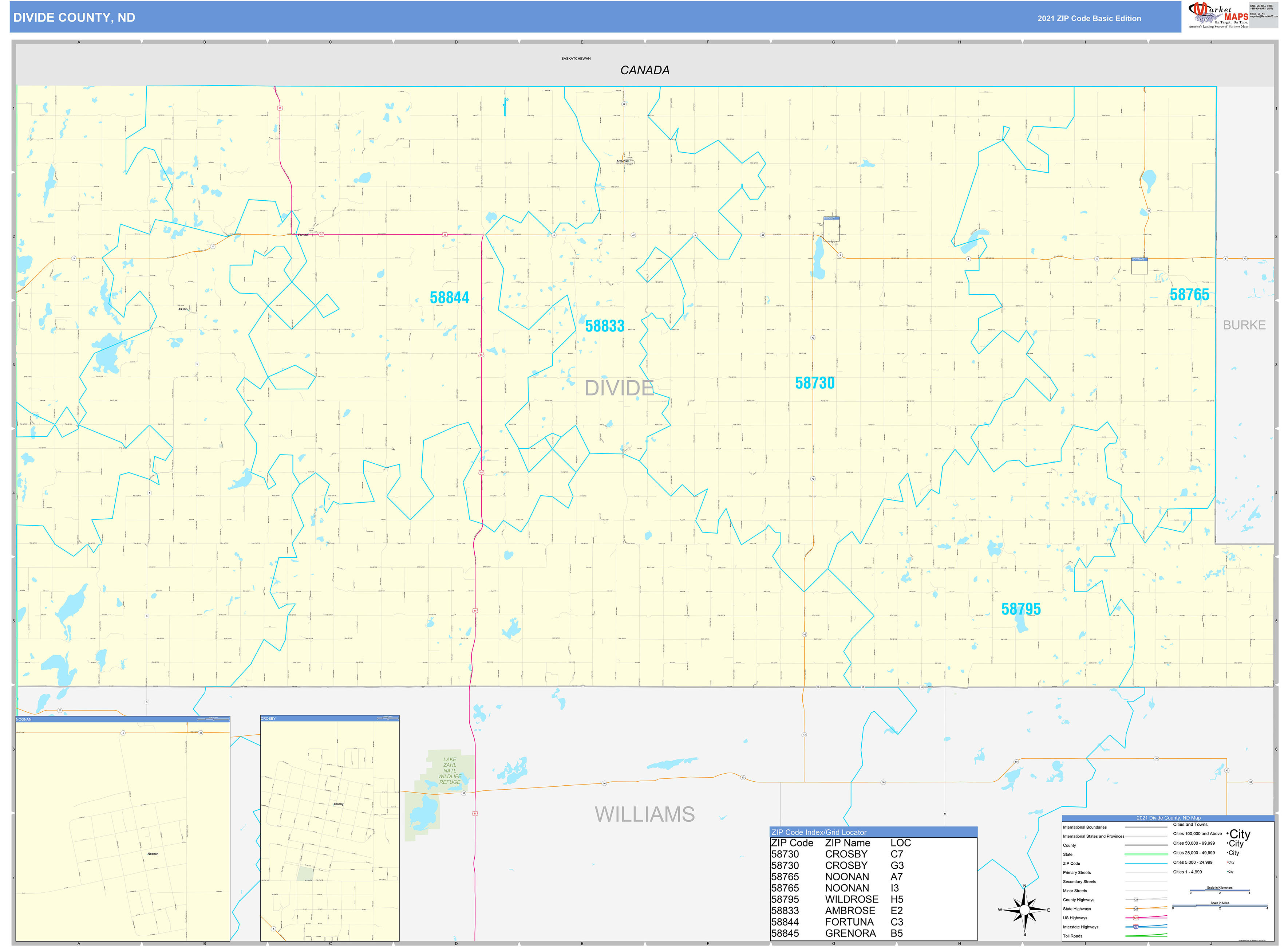The width and height of the screenshot is (1288, 947).
Task: Click the CROSBY inset title bar
Action: pos(330,718)
